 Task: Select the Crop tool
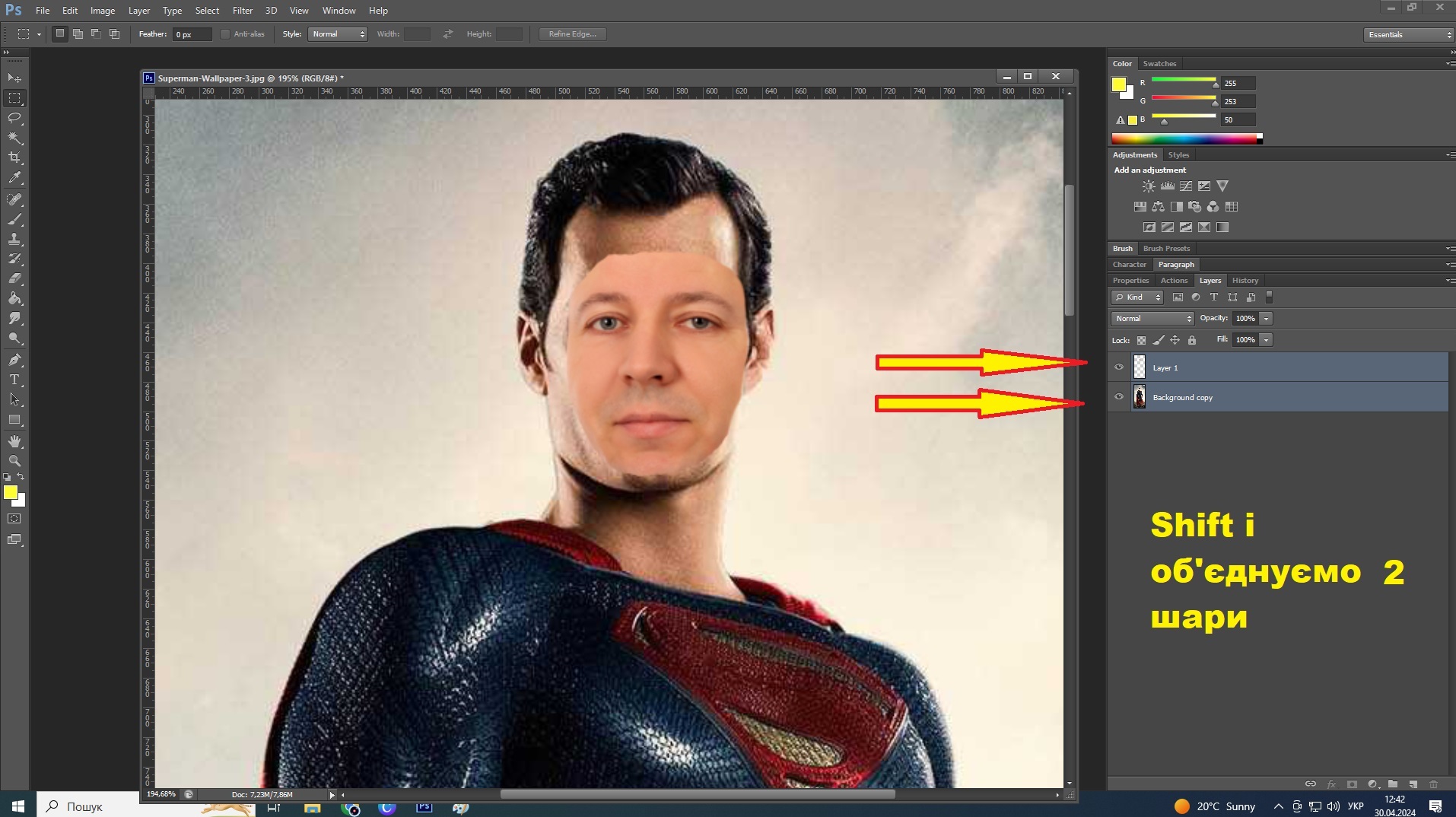pyautogui.click(x=14, y=157)
